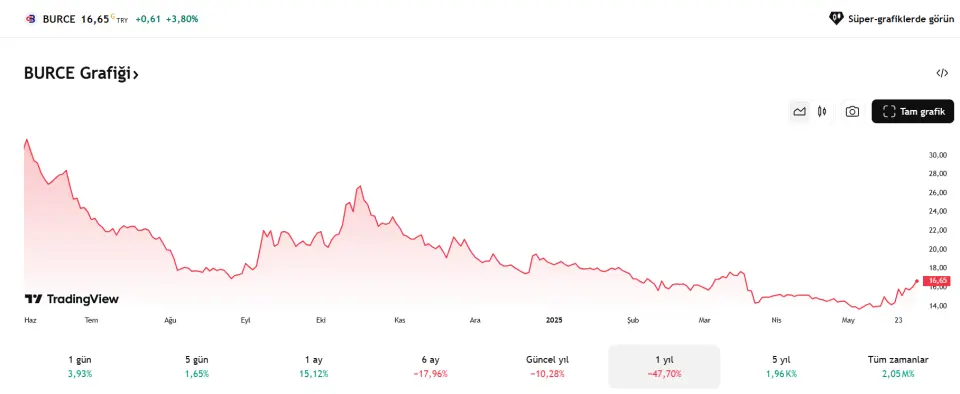Select the 6 ay range
Viewport: 960px width, 394px height.
(x=430, y=366)
